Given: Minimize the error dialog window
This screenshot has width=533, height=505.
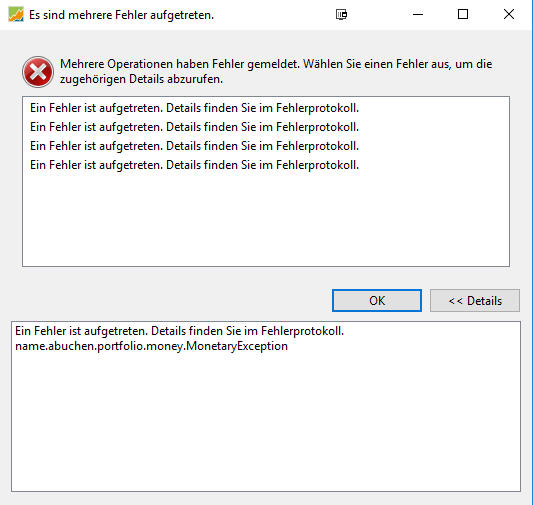Looking at the screenshot, I should coord(418,14).
